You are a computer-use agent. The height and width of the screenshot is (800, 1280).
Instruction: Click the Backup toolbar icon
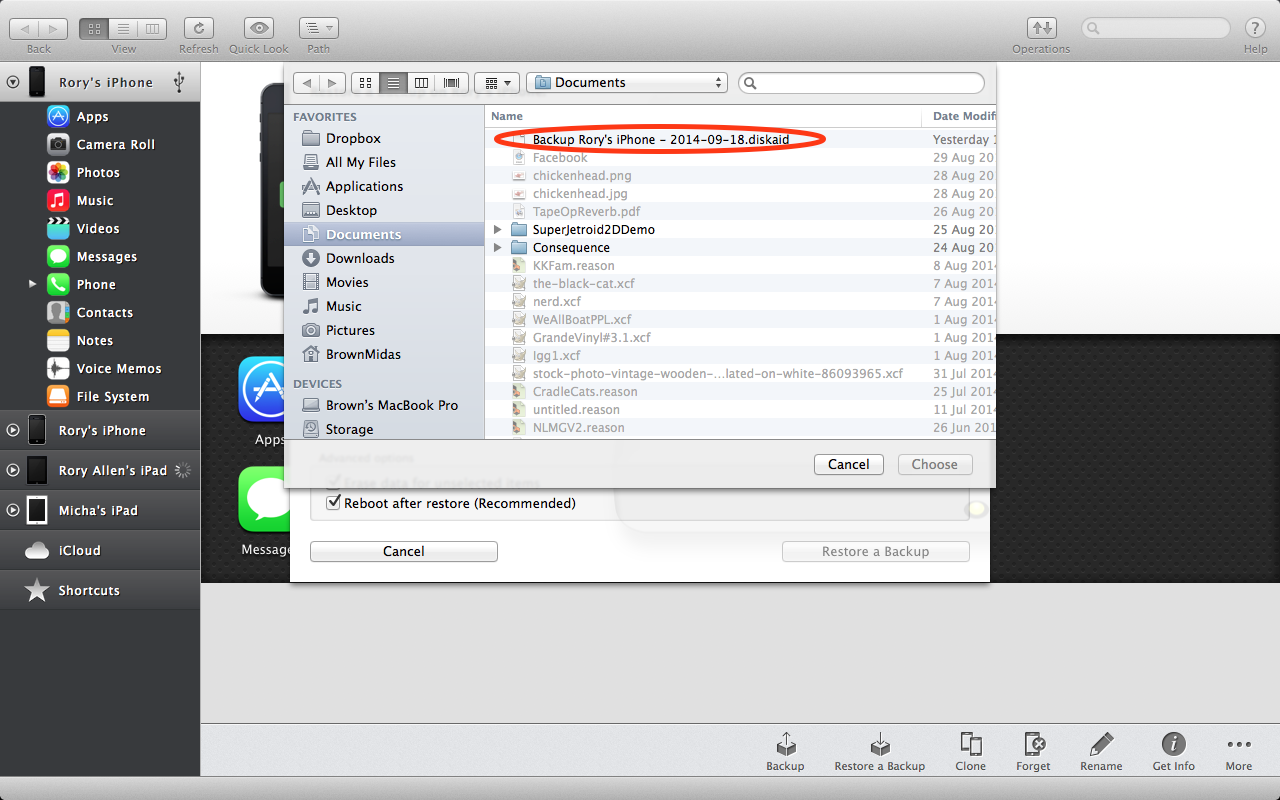(785, 751)
